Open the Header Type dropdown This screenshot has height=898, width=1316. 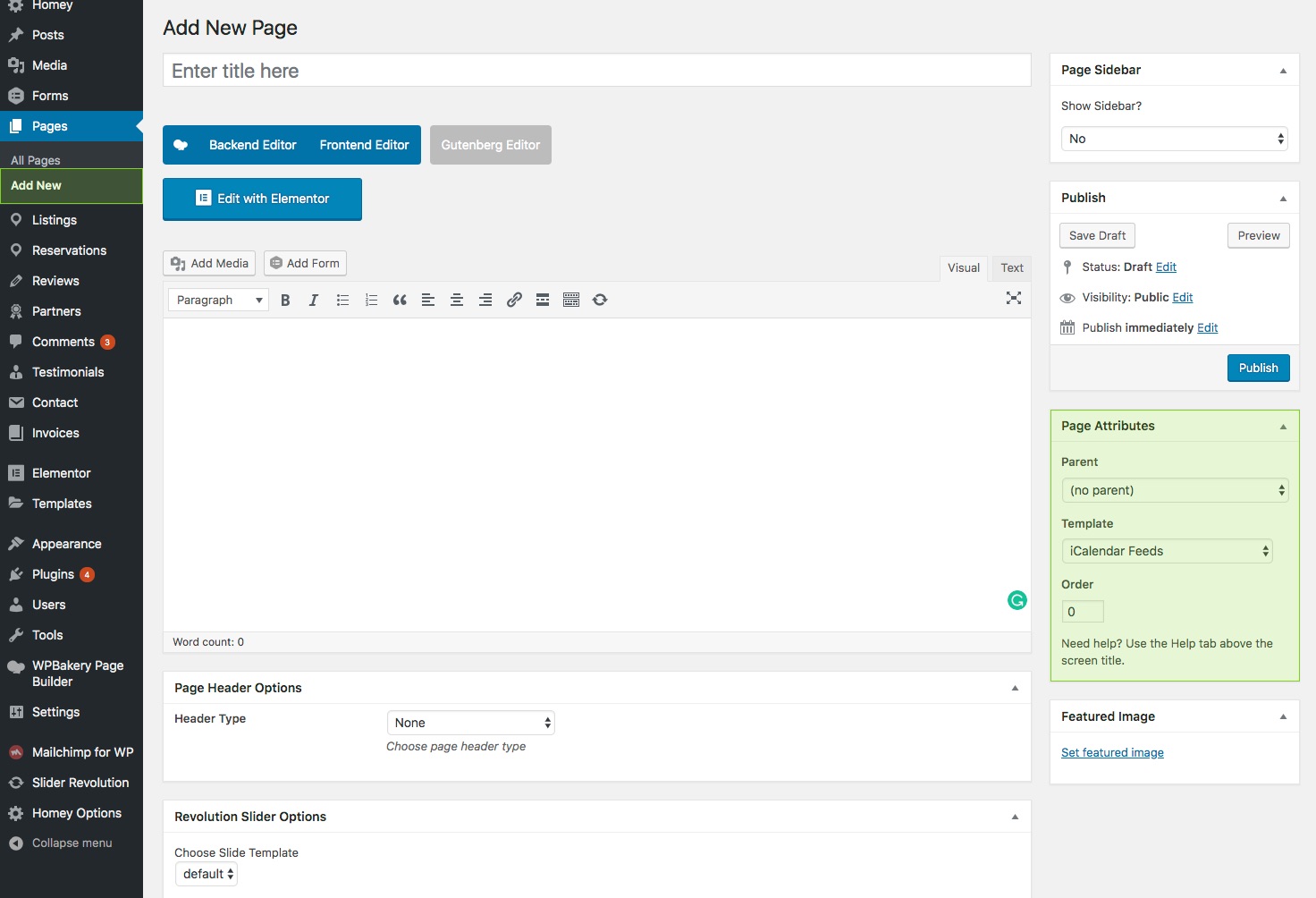point(470,723)
